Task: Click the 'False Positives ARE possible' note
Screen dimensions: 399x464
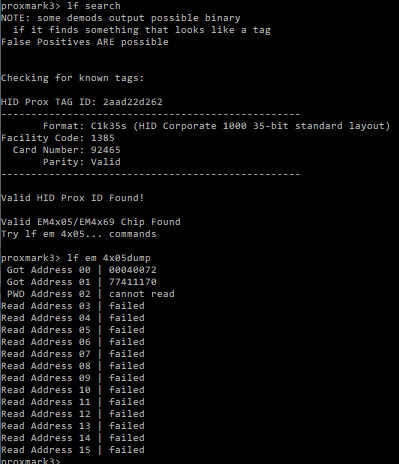Action: (85, 42)
